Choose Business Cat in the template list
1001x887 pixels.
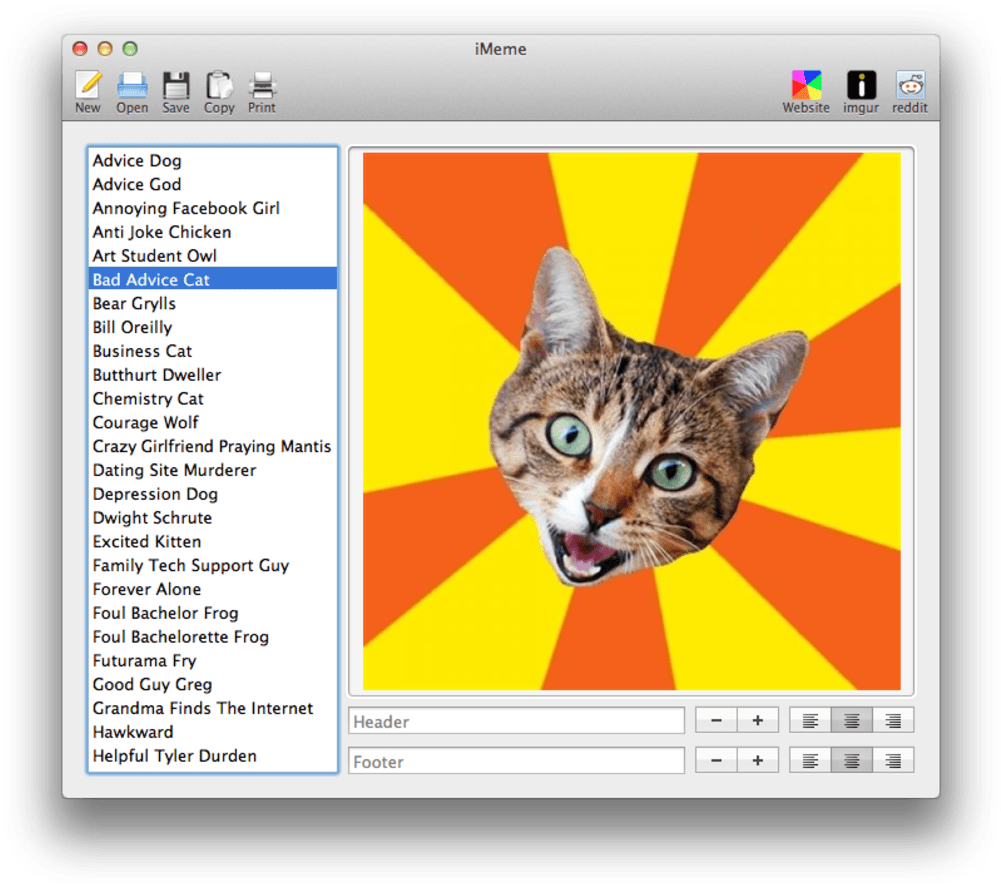point(142,351)
